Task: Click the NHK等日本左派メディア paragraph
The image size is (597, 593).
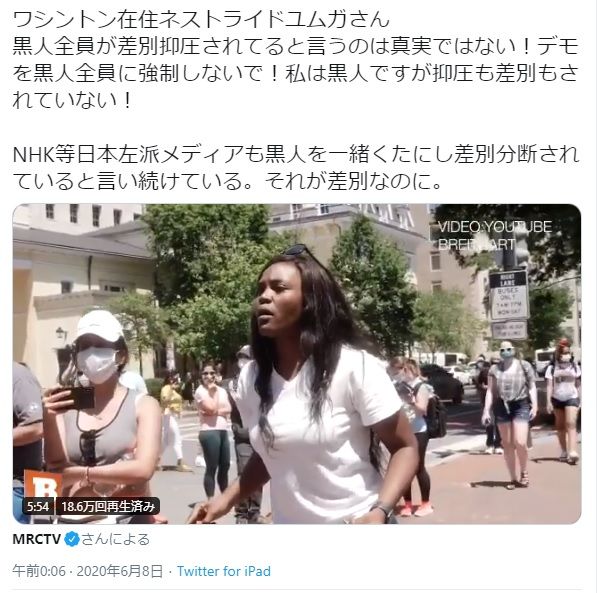Action: click(x=296, y=167)
